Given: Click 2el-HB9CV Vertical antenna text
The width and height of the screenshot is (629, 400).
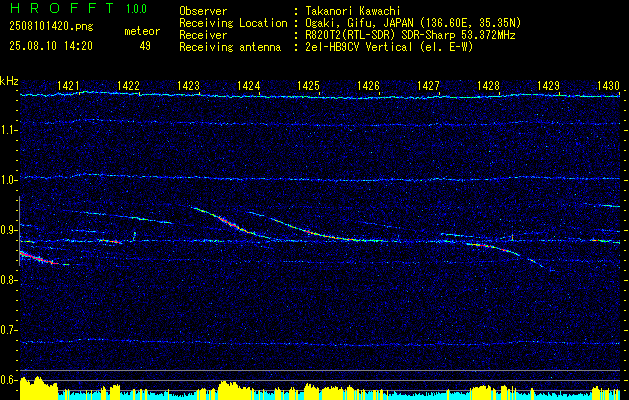Looking at the screenshot, I should coord(389,47).
